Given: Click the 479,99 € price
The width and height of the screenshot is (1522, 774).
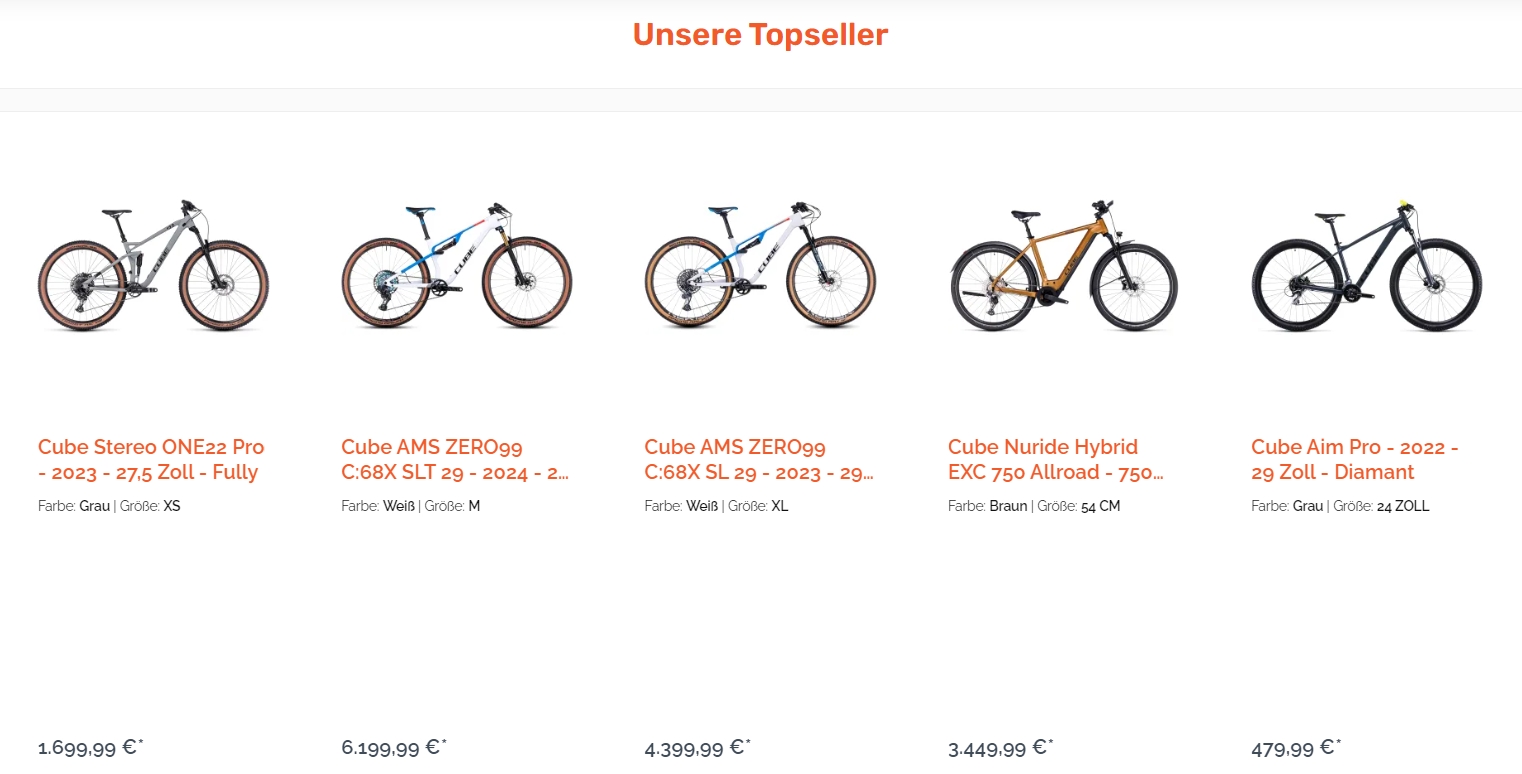Looking at the screenshot, I should click(x=1297, y=747).
